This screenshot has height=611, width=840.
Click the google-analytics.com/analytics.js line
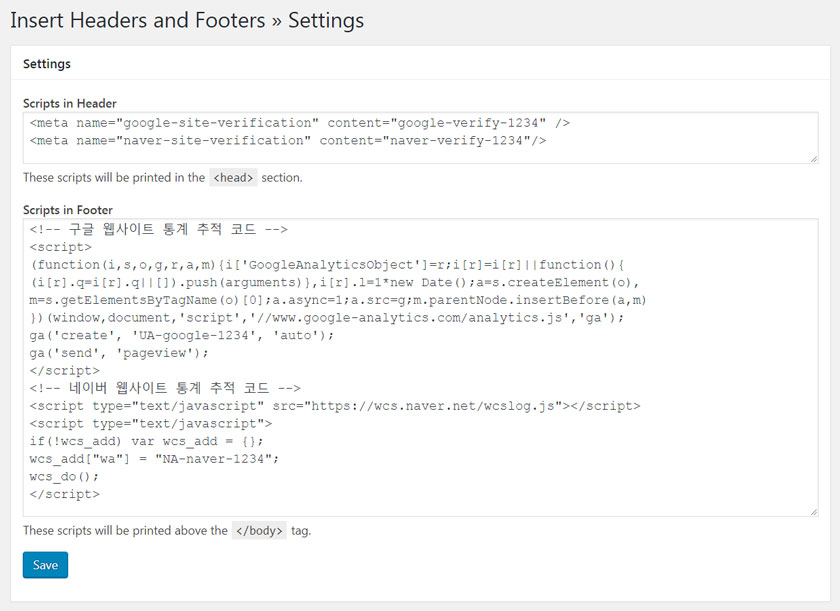(x=327, y=318)
